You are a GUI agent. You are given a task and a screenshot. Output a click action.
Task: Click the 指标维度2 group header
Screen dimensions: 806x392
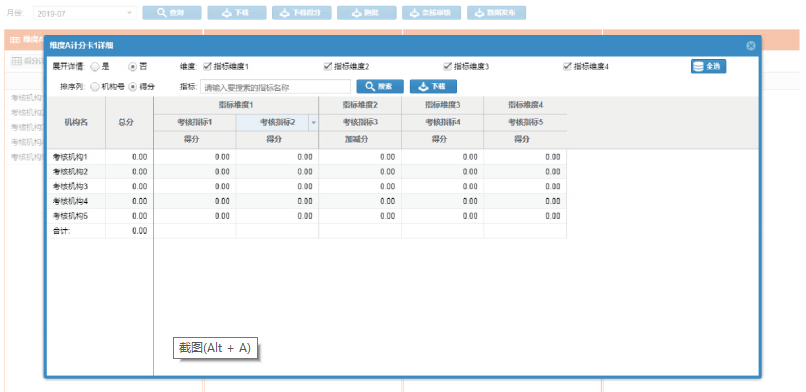(x=360, y=105)
